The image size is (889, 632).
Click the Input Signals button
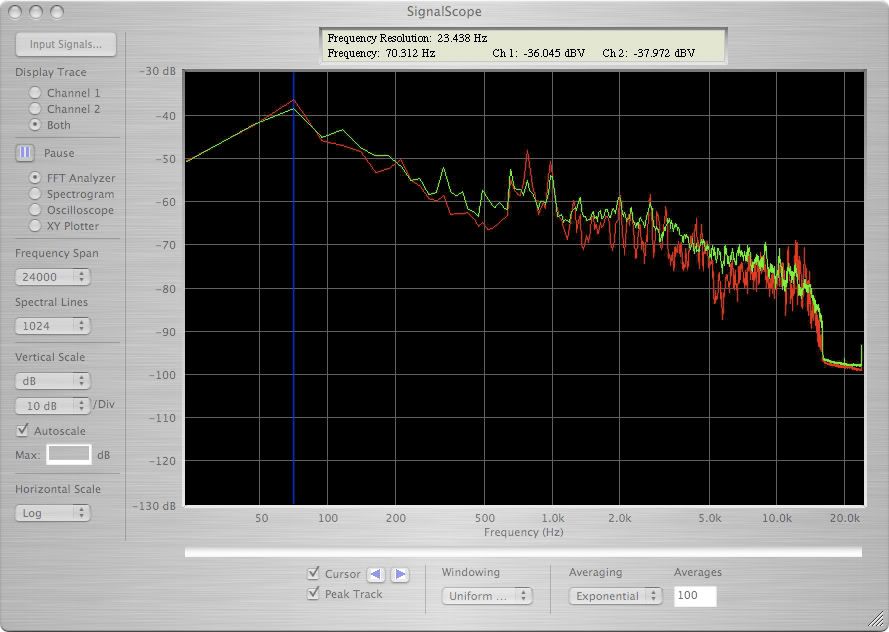tap(66, 44)
